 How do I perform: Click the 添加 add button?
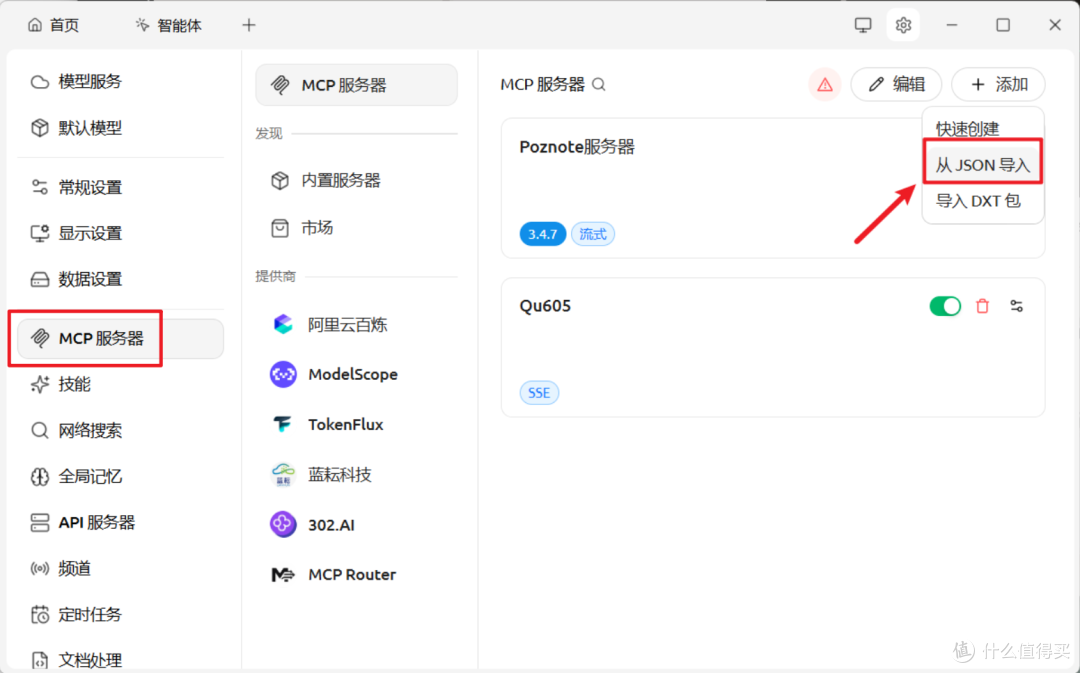[x=998, y=85]
